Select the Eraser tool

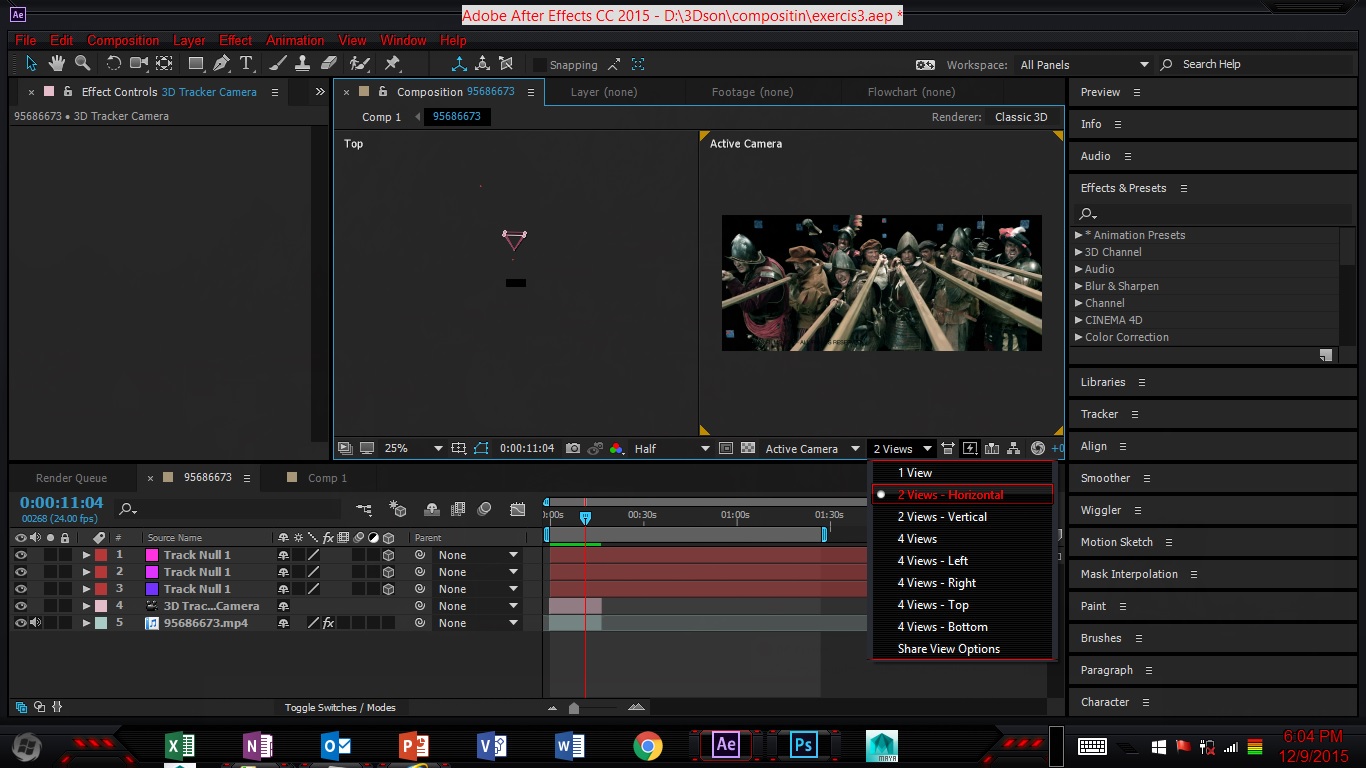[x=329, y=63]
